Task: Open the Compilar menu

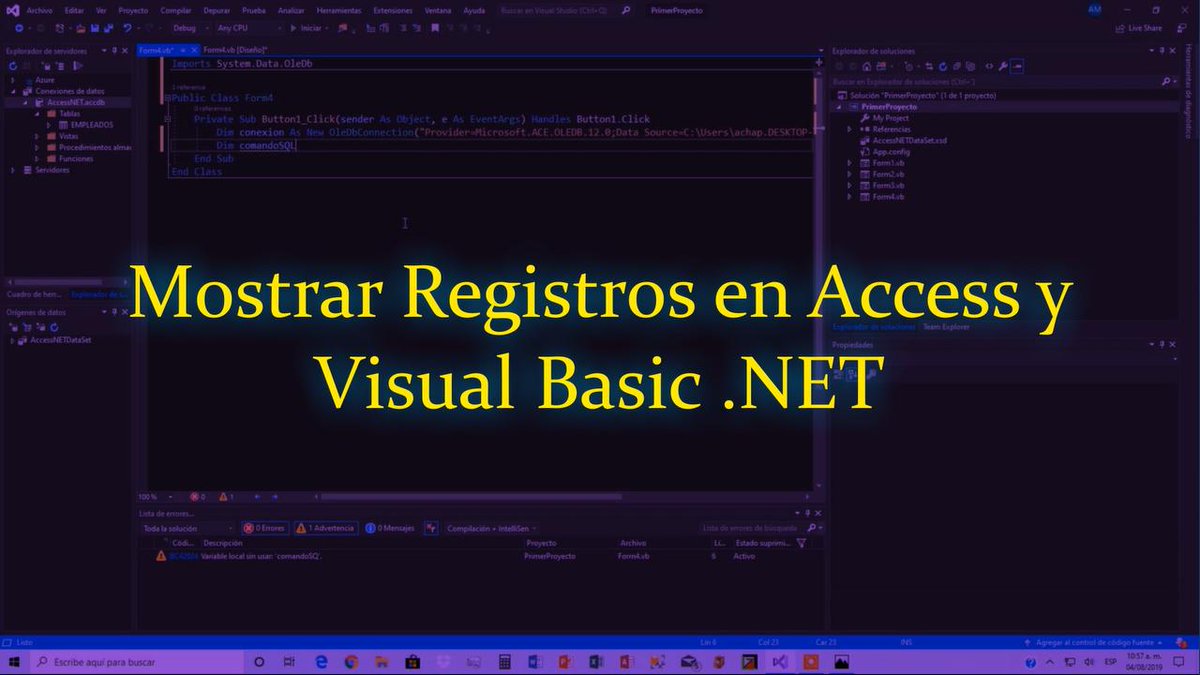Action: (176, 10)
